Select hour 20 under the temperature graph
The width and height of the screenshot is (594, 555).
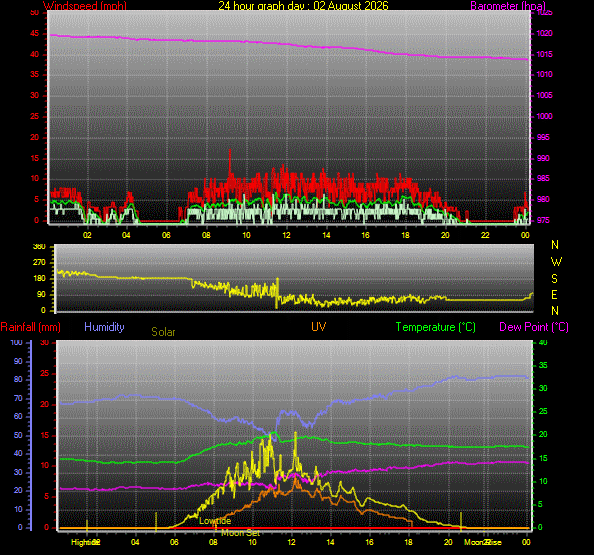click(x=448, y=542)
